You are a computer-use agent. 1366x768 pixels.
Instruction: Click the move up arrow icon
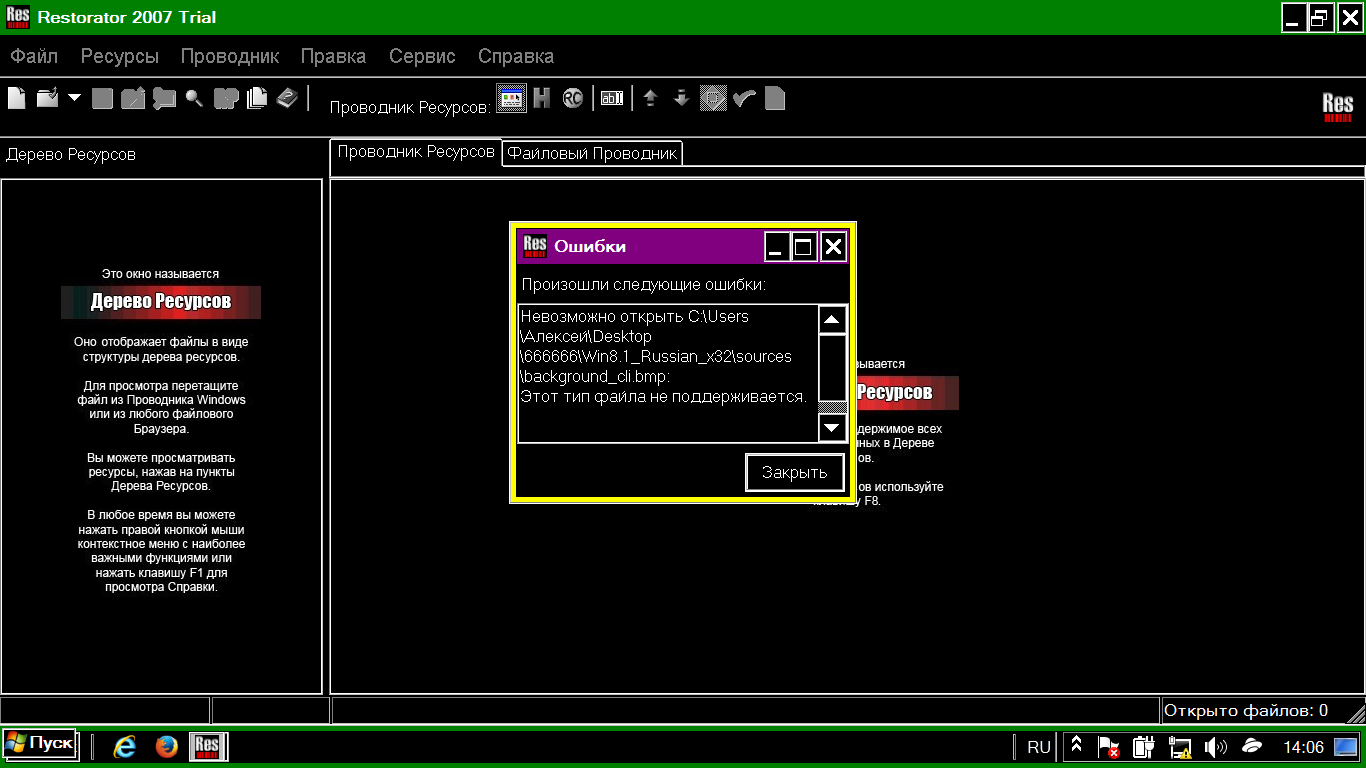[650, 98]
